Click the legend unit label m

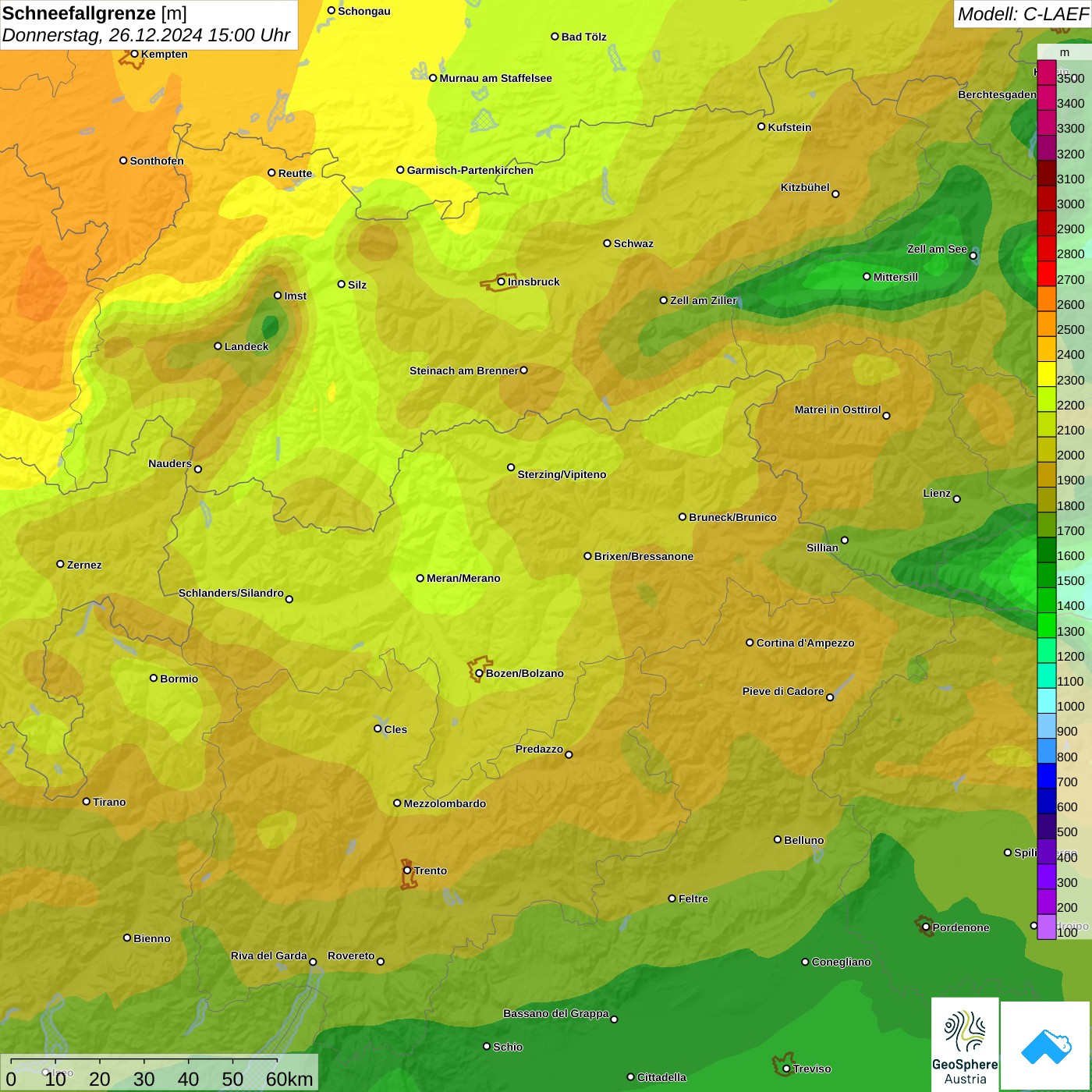coord(1065,52)
